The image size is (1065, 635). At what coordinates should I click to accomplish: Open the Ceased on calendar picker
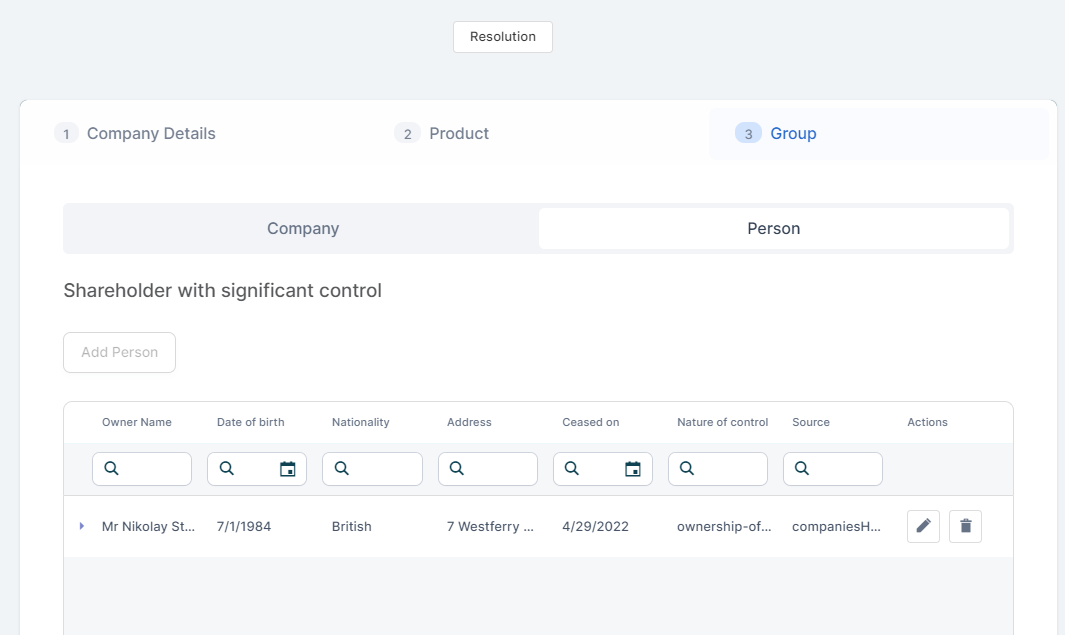(633, 469)
